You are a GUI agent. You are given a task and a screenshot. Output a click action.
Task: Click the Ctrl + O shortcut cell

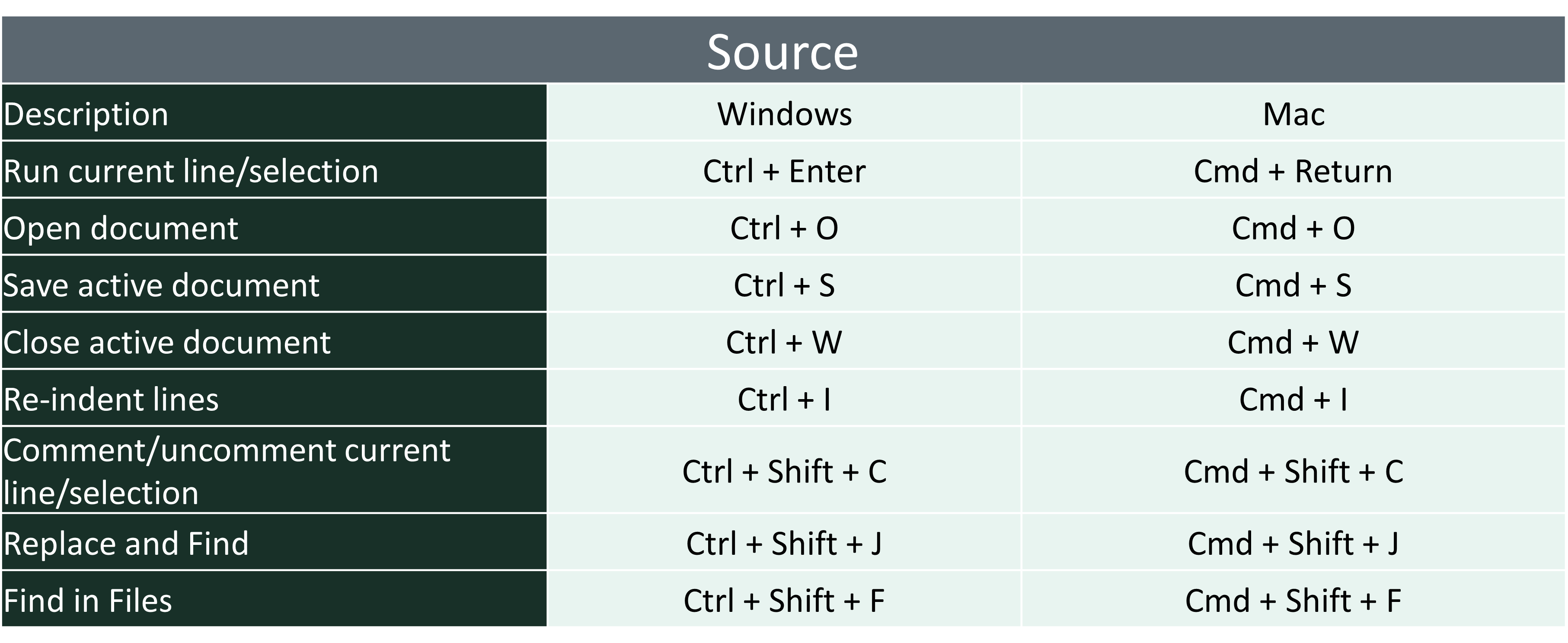click(784, 227)
